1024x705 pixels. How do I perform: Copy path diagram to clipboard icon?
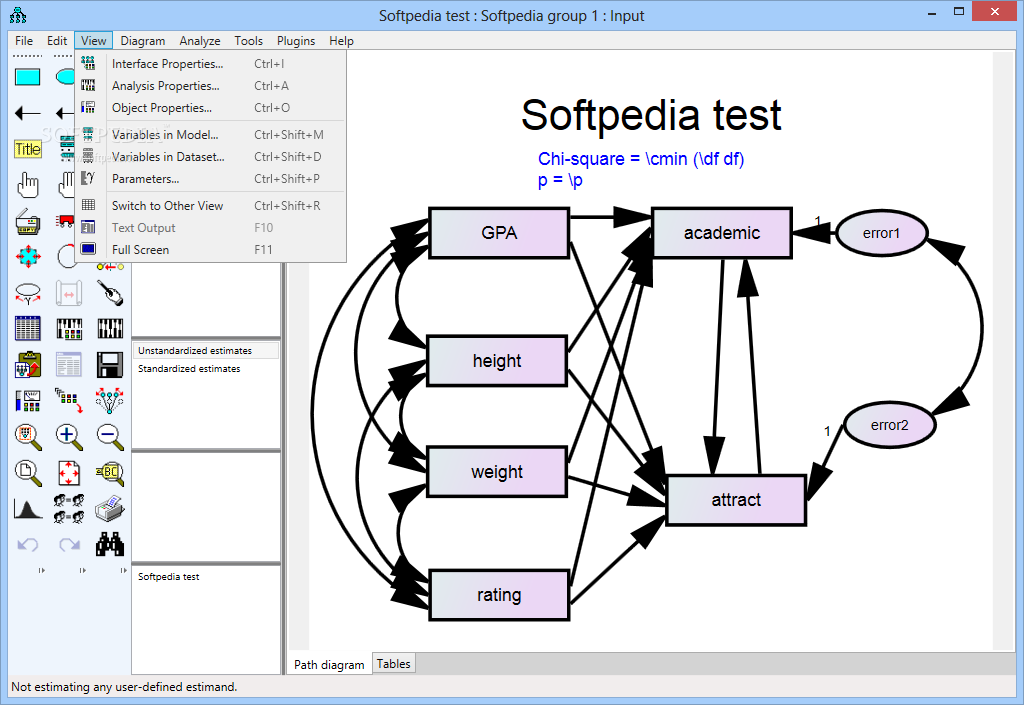point(27,365)
